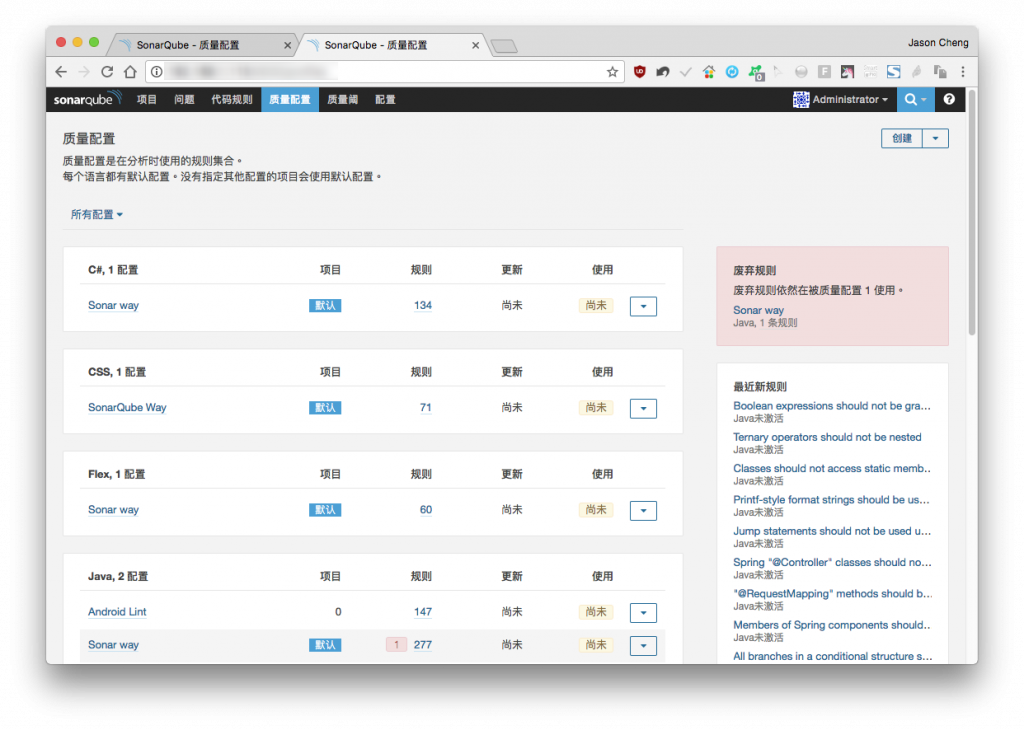Click the page vertical scrollbar

point(972,212)
